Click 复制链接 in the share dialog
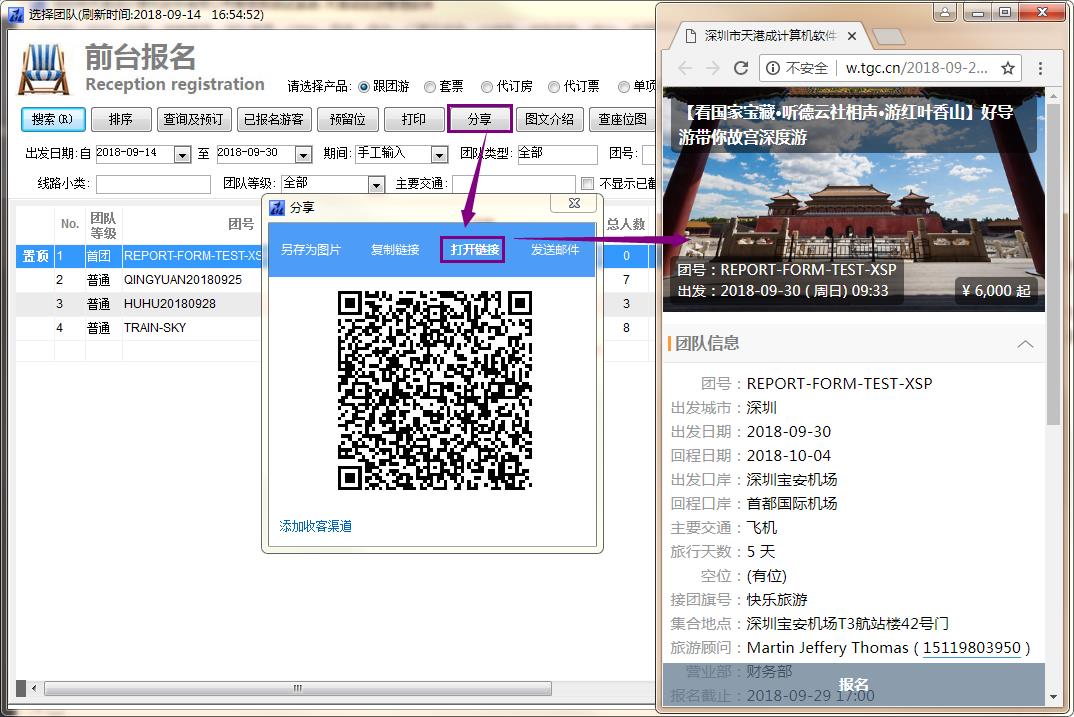 395,250
